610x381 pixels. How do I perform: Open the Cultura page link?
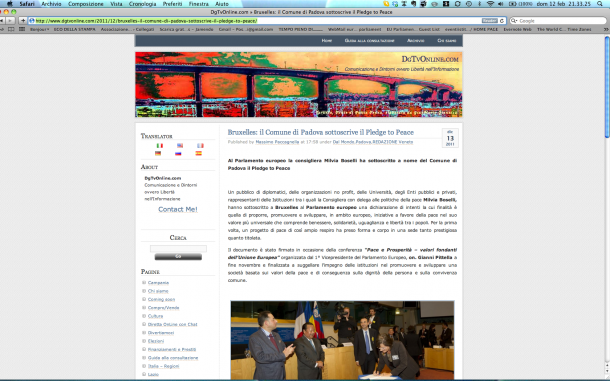tap(155, 316)
